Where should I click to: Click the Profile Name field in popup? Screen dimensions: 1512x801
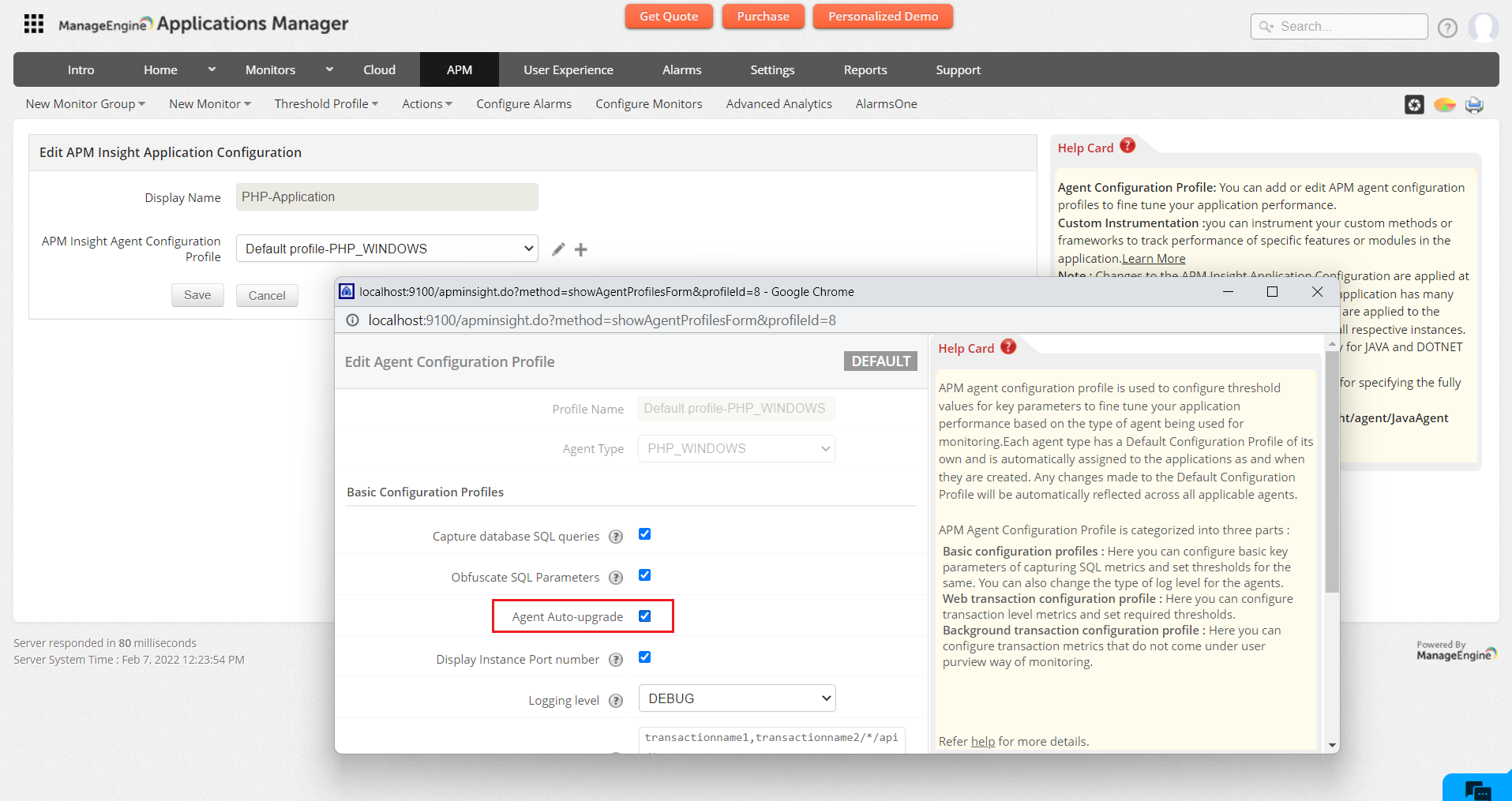[737, 409]
